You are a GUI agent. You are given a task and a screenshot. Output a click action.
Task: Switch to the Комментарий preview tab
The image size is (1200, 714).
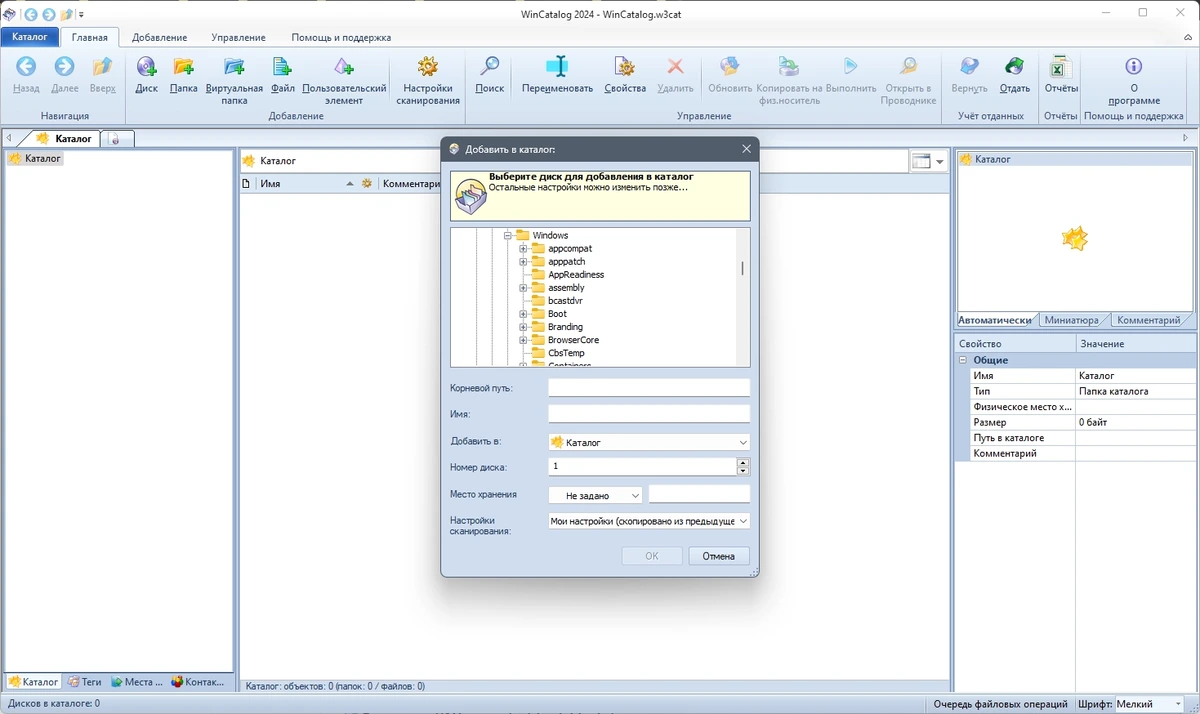1148,320
